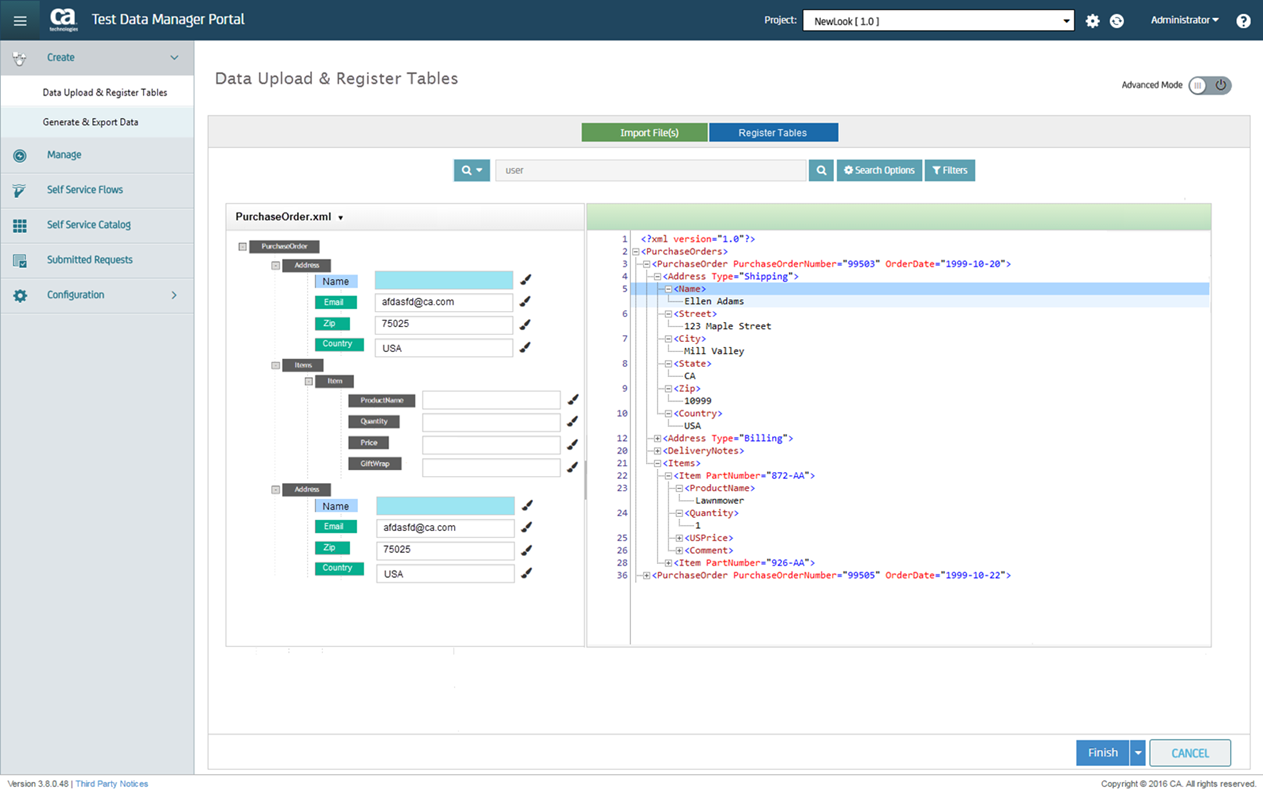Viewport: 1263px width, 793px height.
Task: Switch to the Import File(s) tab
Action: click(x=645, y=132)
